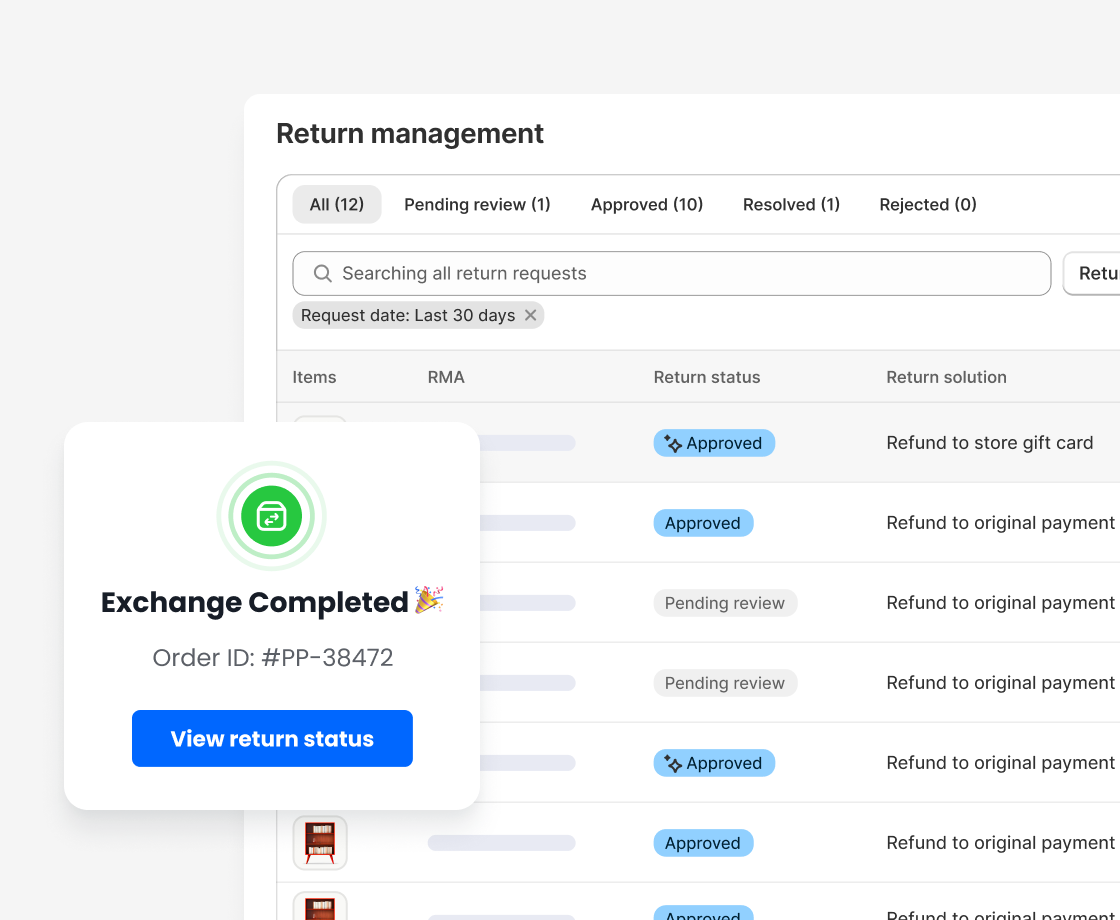Click the search magnifying glass icon

322,273
